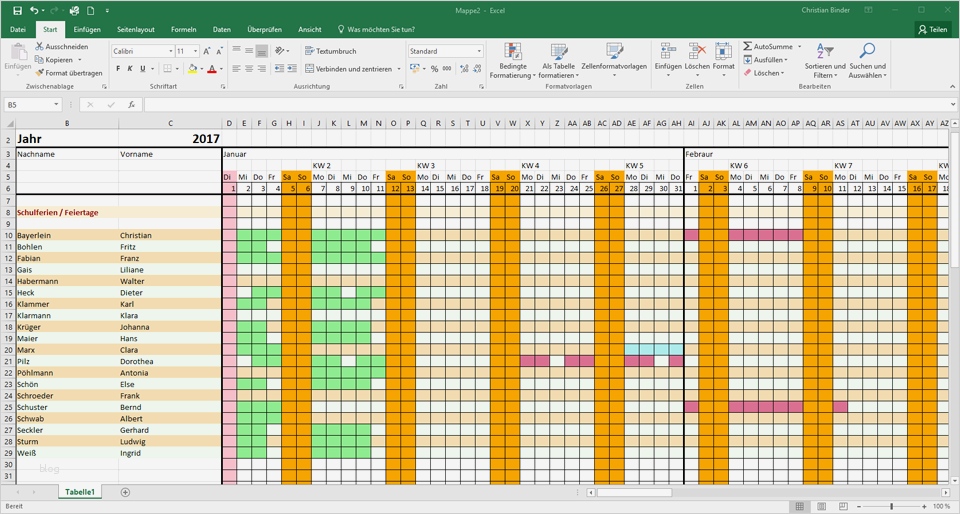Image resolution: width=960 pixels, height=514 pixels.
Task: Center text horizontally in cell
Action: (x=249, y=69)
